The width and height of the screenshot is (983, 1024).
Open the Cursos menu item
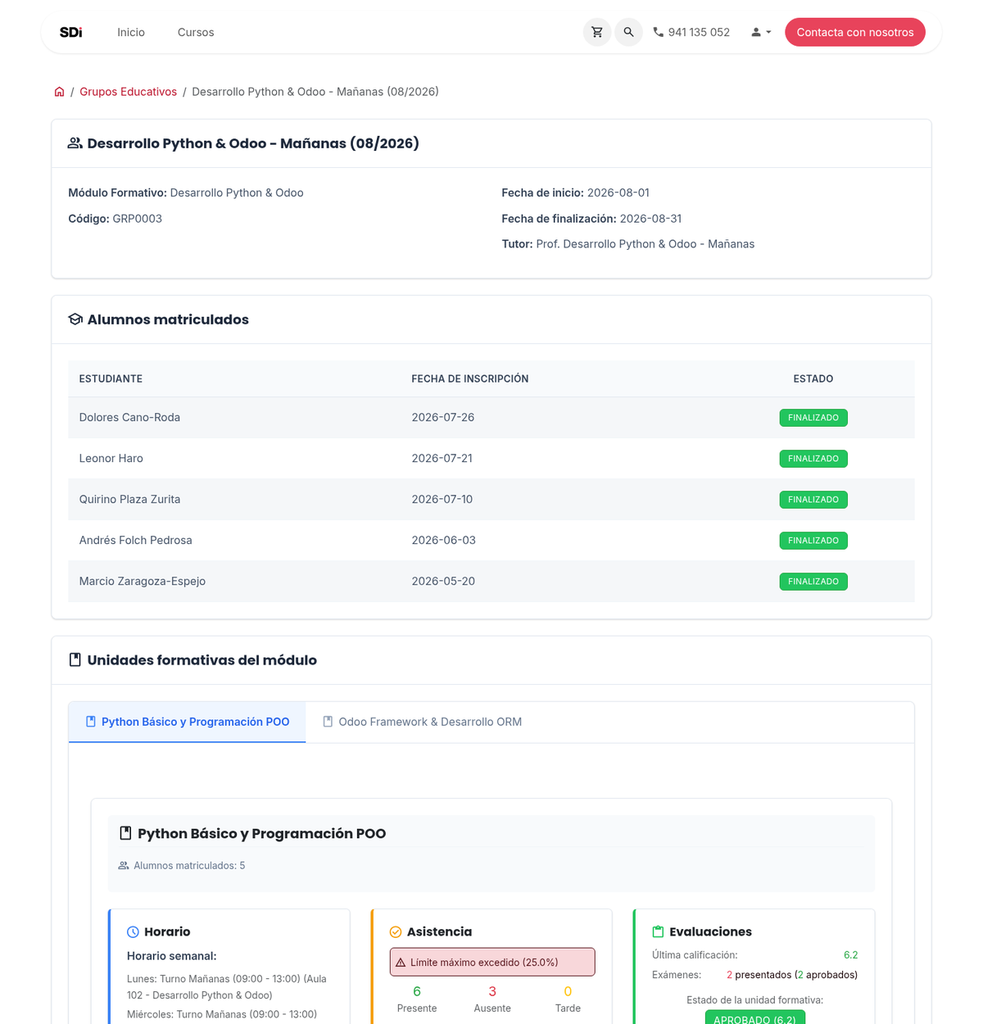pos(196,32)
